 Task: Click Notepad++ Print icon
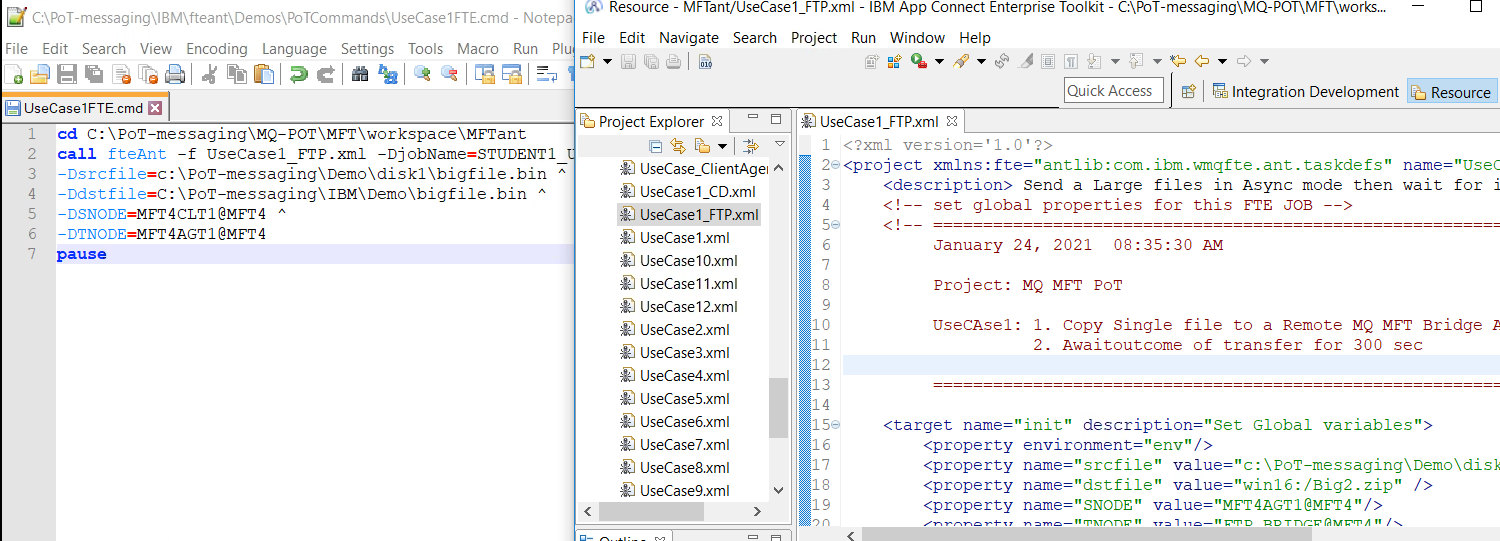[x=175, y=74]
